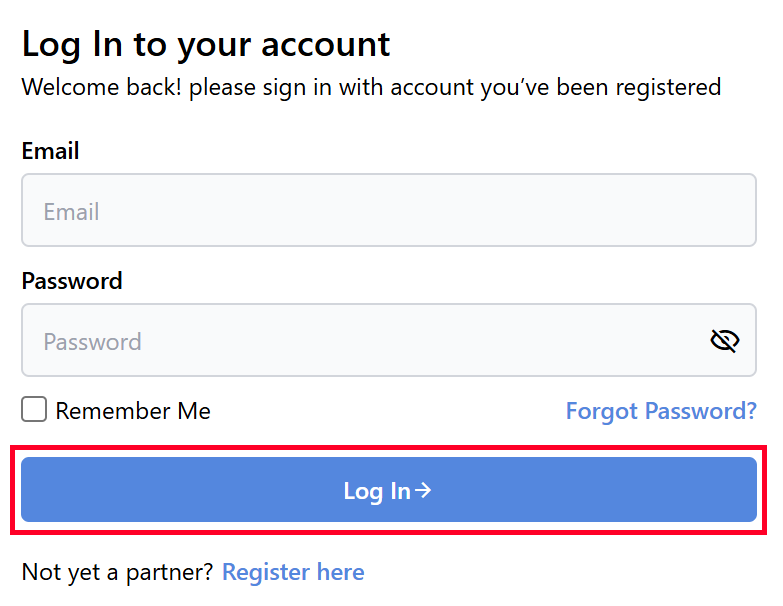Screen dimensions: 783x606
Task: Toggle password visibility eye icon
Action: [724, 341]
